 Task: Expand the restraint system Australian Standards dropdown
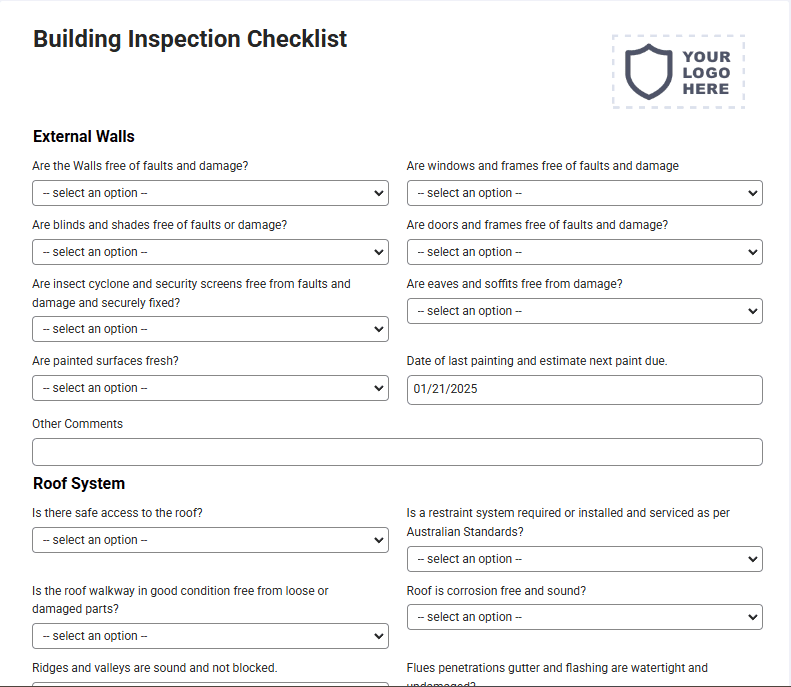(585, 559)
